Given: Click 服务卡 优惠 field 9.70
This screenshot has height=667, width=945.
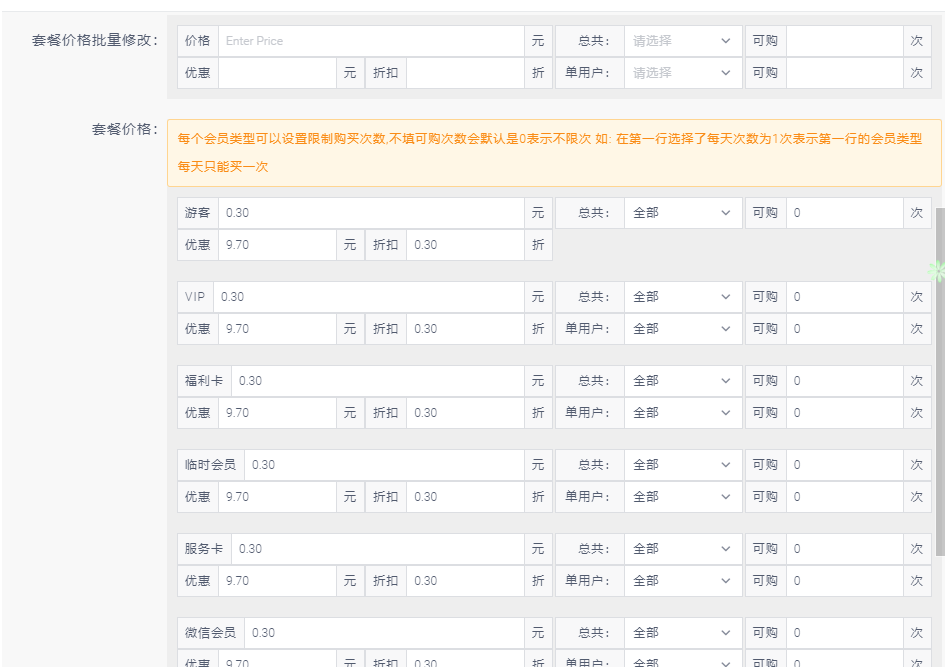Looking at the screenshot, I should click(x=277, y=581).
